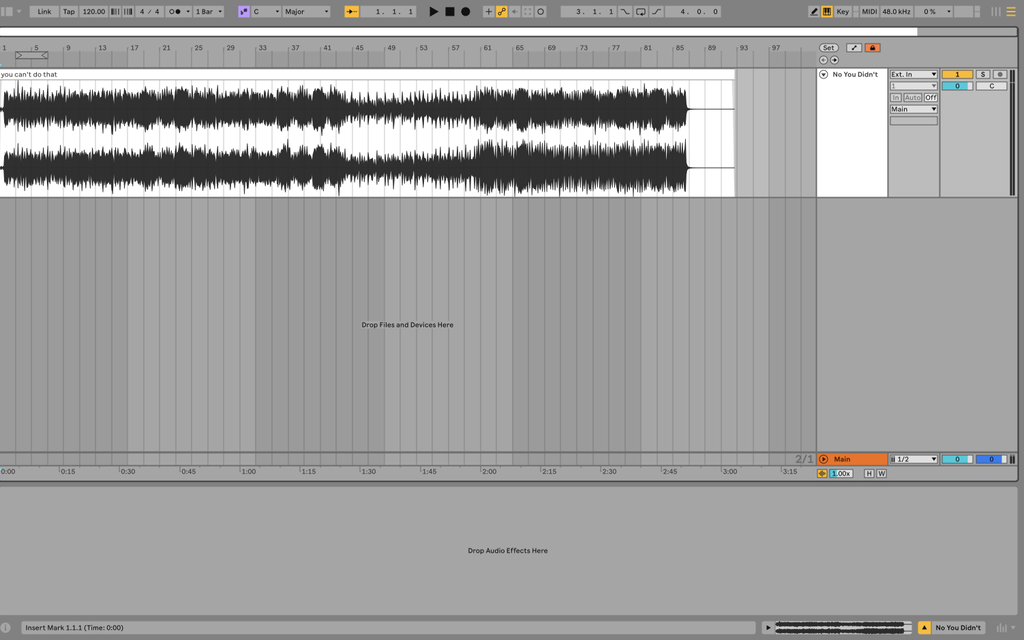Arm "No You Didn't" for recording
Viewport: 1024px width, 640px height.
tap(1001, 74)
